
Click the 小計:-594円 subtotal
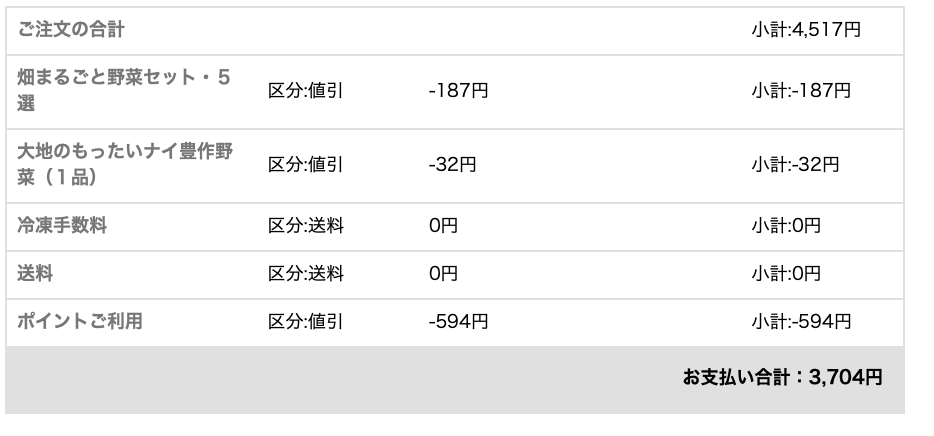pos(801,321)
